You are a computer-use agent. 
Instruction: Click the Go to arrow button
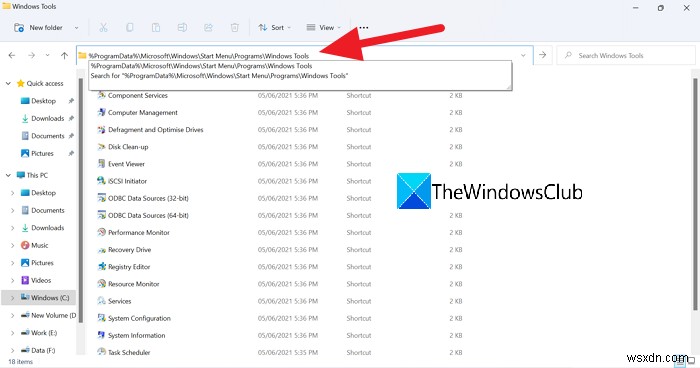(542, 55)
